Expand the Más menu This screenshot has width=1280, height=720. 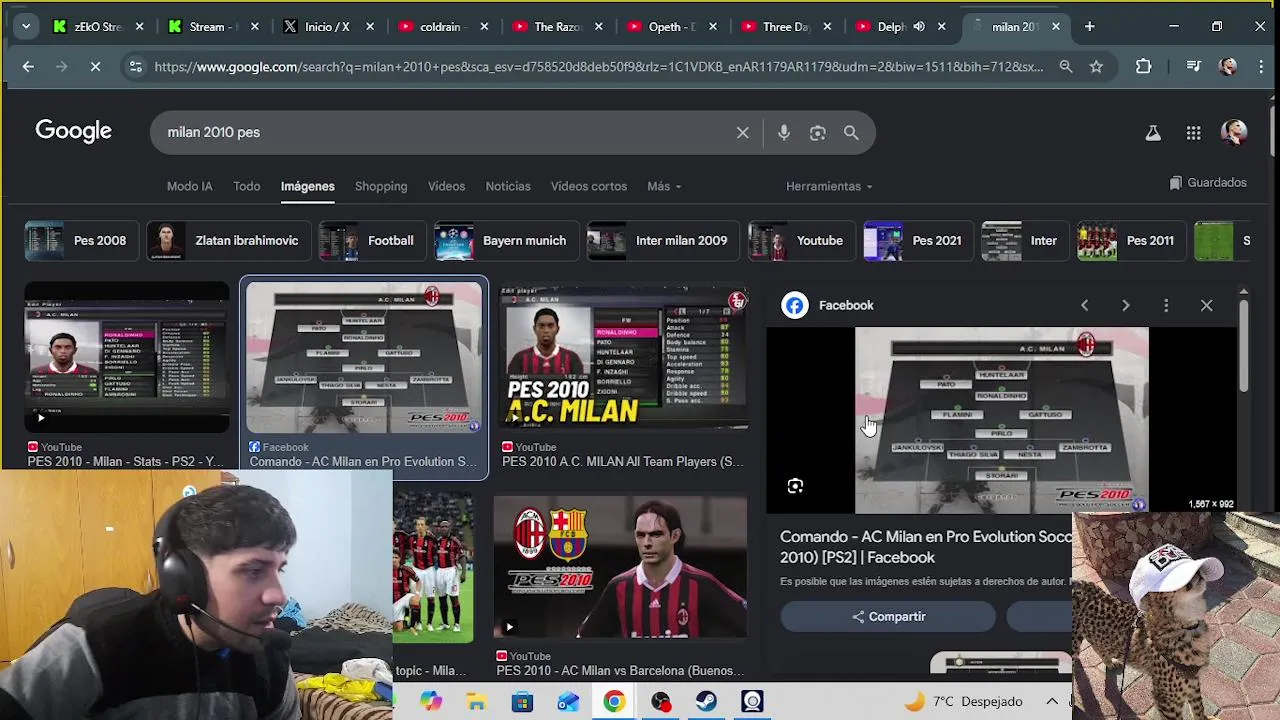(x=664, y=186)
